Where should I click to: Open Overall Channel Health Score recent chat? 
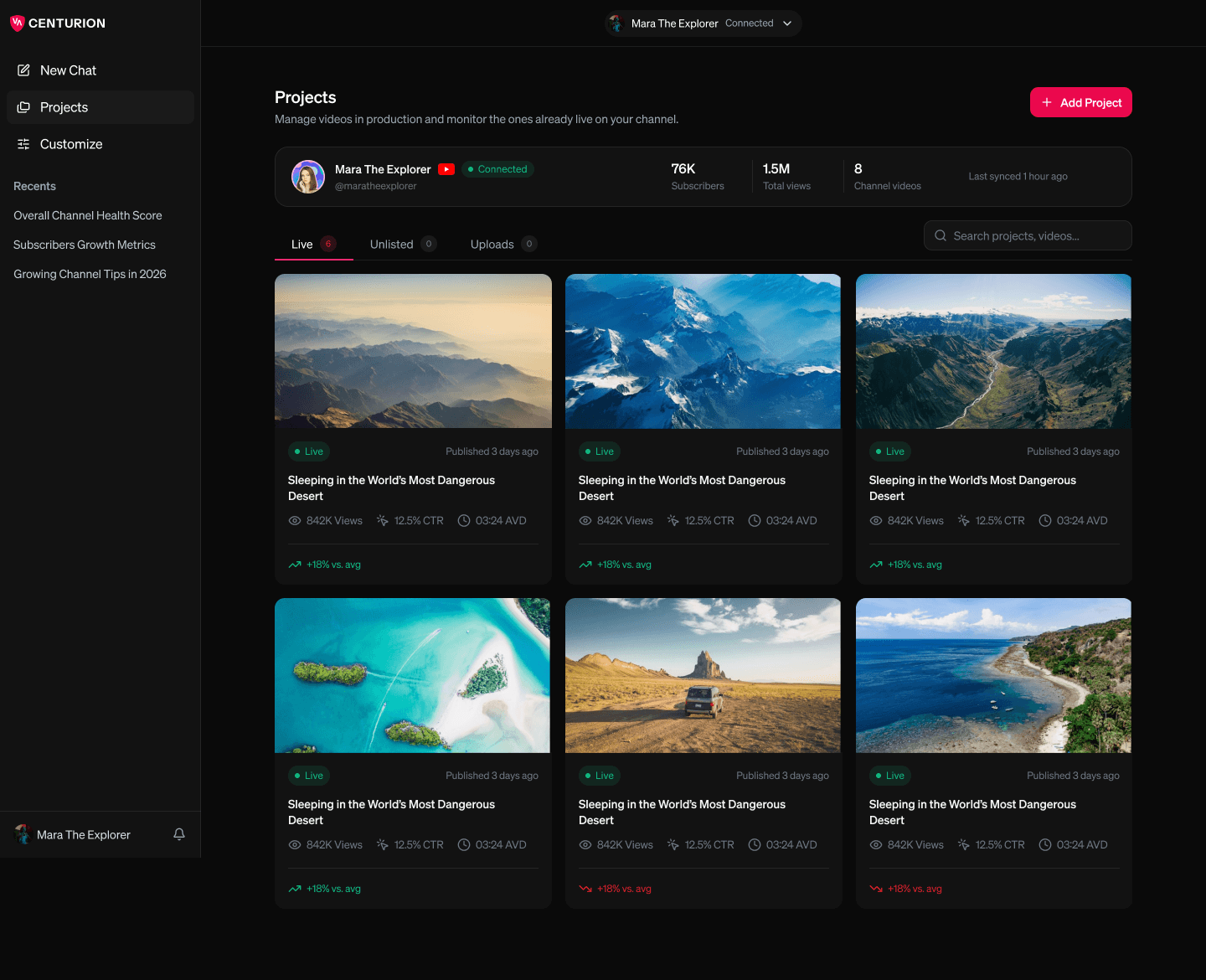[x=88, y=215]
